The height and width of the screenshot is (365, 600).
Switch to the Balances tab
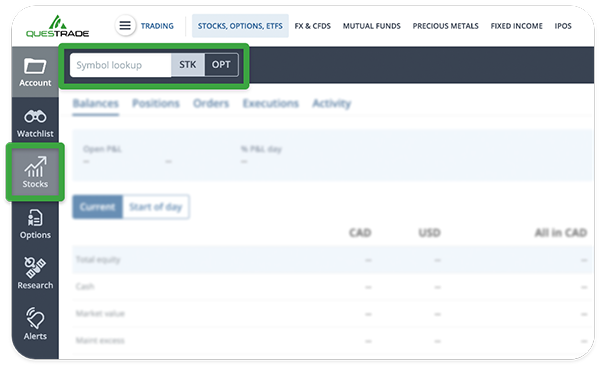tap(96, 103)
